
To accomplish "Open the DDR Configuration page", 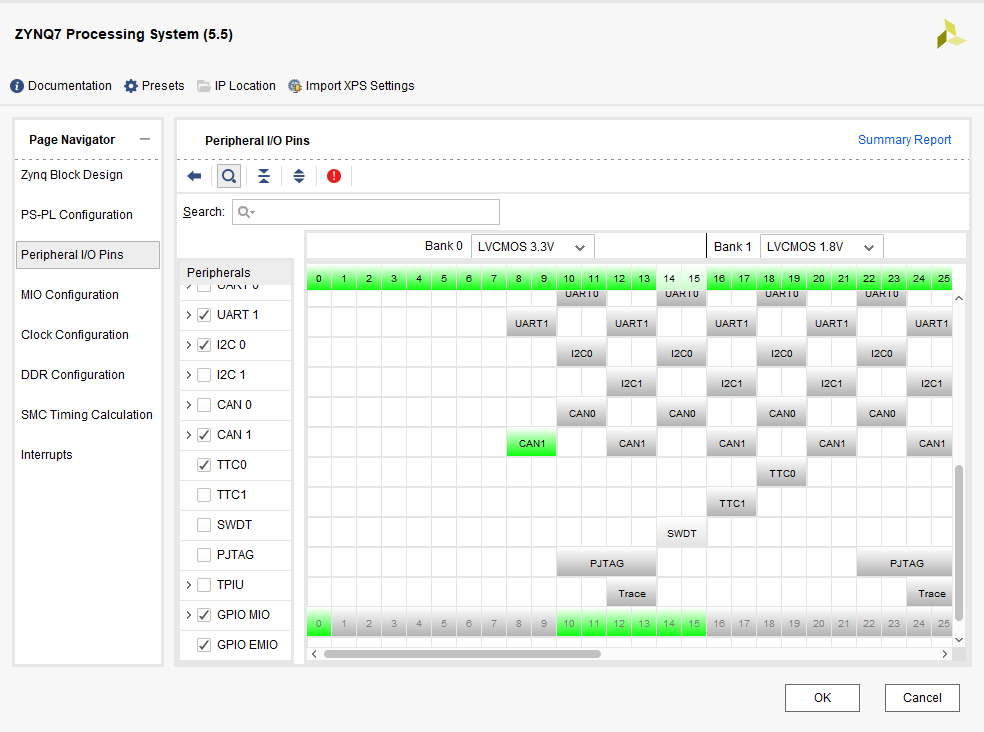I will click(73, 375).
